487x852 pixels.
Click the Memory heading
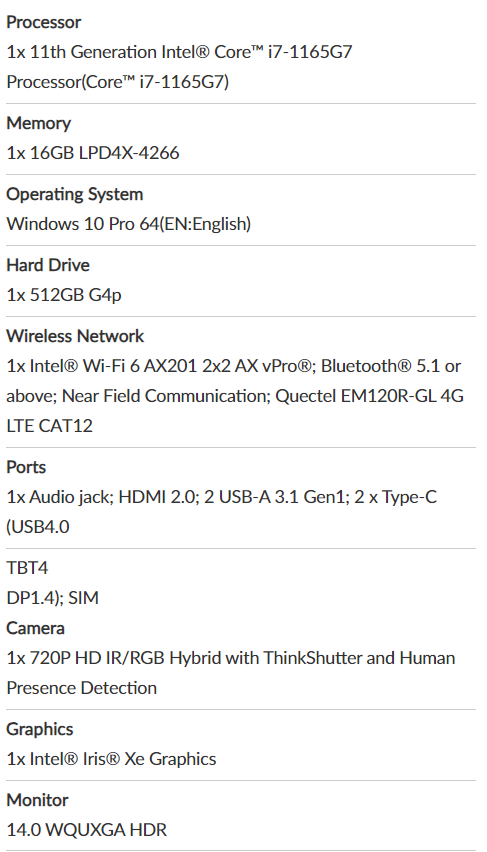pos(39,123)
